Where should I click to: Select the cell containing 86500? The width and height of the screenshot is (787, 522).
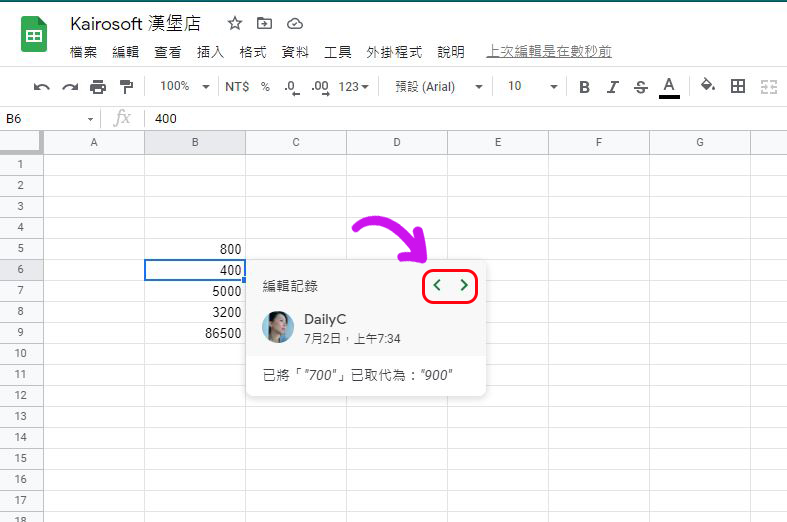[x=195, y=333]
